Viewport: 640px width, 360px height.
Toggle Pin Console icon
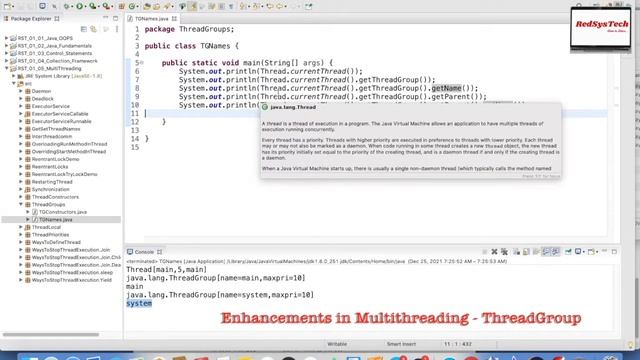pyautogui.click(x=568, y=252)
